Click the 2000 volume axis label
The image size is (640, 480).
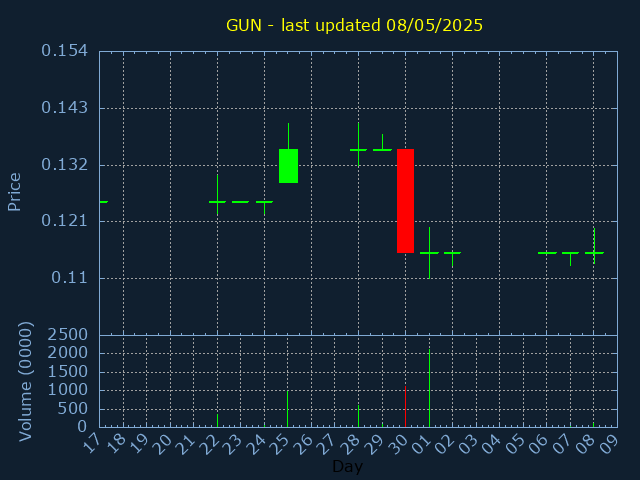[68, 353]
